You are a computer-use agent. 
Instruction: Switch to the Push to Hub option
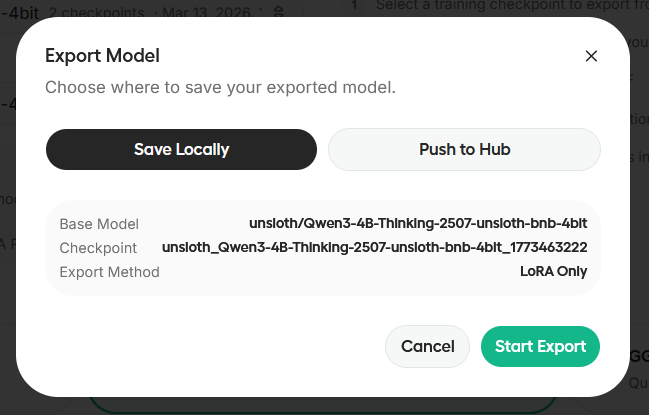click(464, 150)
